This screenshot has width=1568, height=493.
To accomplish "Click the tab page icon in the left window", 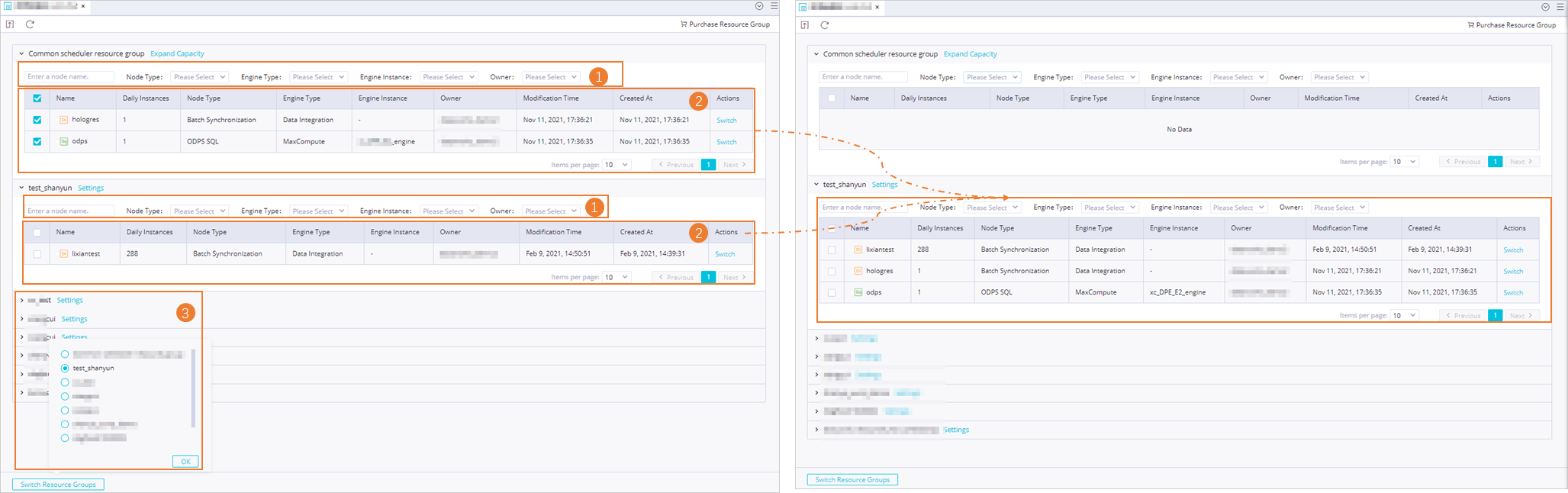I will pyautogui.click(x=8, y=6).
